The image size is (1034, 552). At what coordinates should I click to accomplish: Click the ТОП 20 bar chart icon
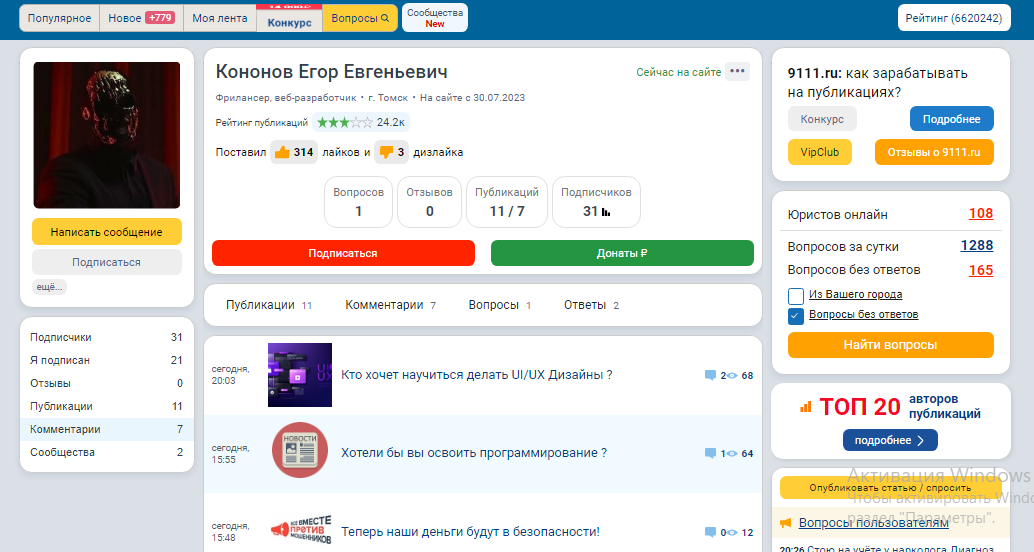[x=805, y=407]
